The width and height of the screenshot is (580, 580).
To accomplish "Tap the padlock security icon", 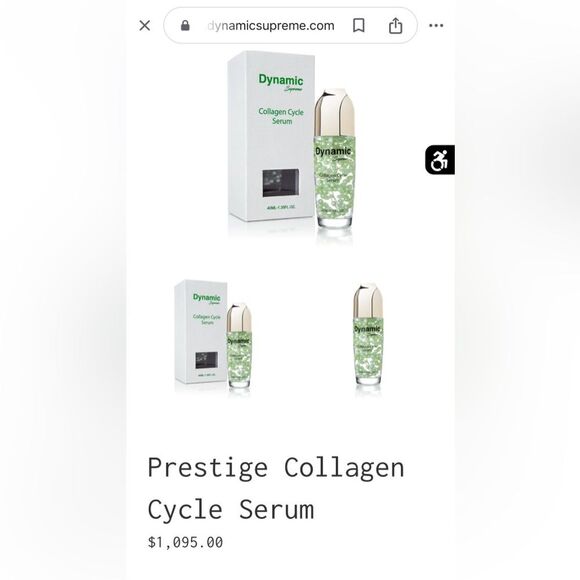I will coord(185,26).
